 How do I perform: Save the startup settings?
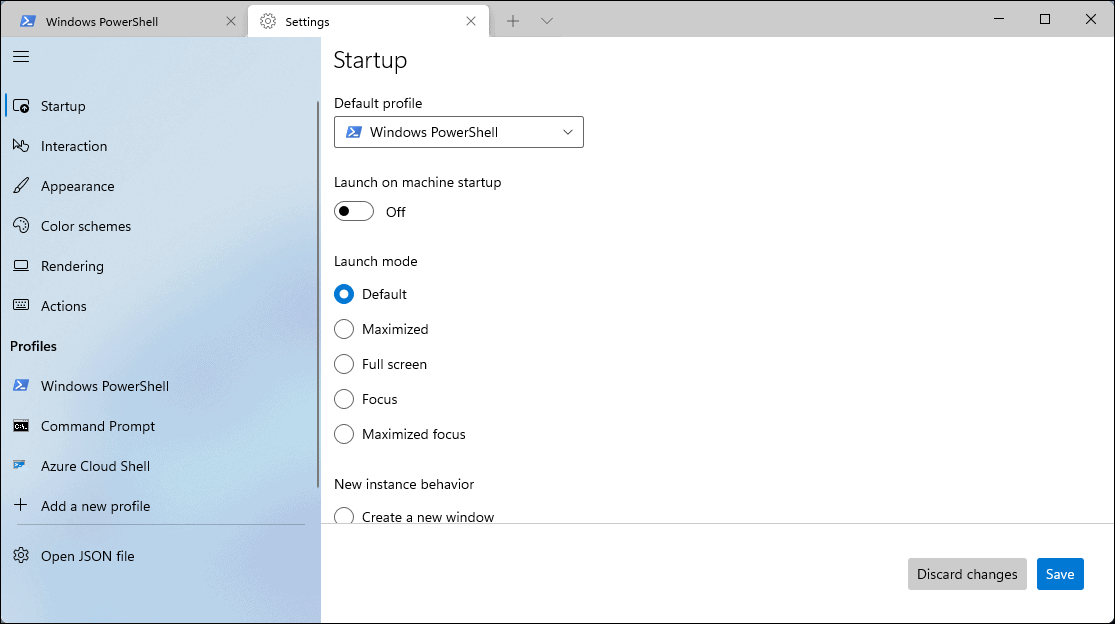click(1060, 574)
